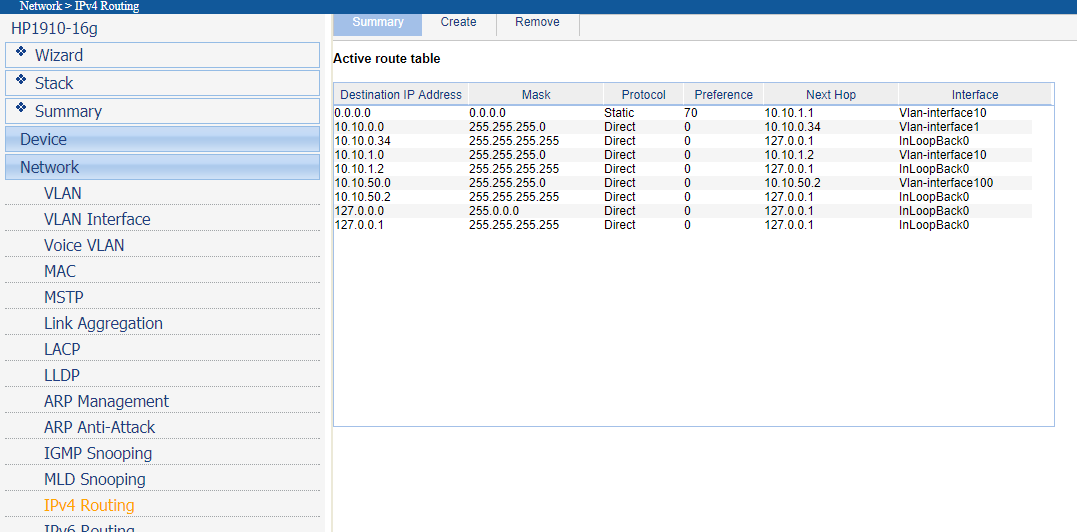
Task: Sort by Destination IP Address column header
Action: (401, 95)
